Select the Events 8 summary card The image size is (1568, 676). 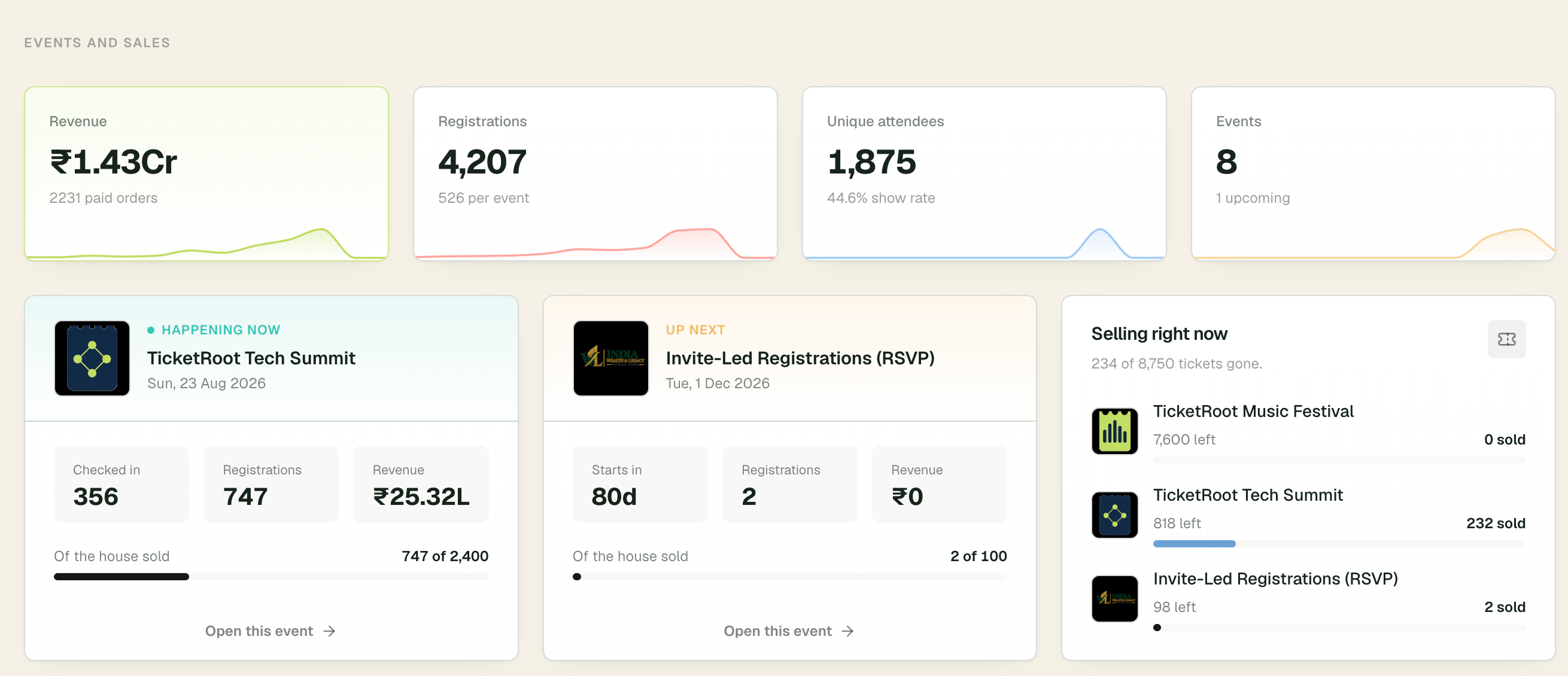click(x=1373, y=173)
